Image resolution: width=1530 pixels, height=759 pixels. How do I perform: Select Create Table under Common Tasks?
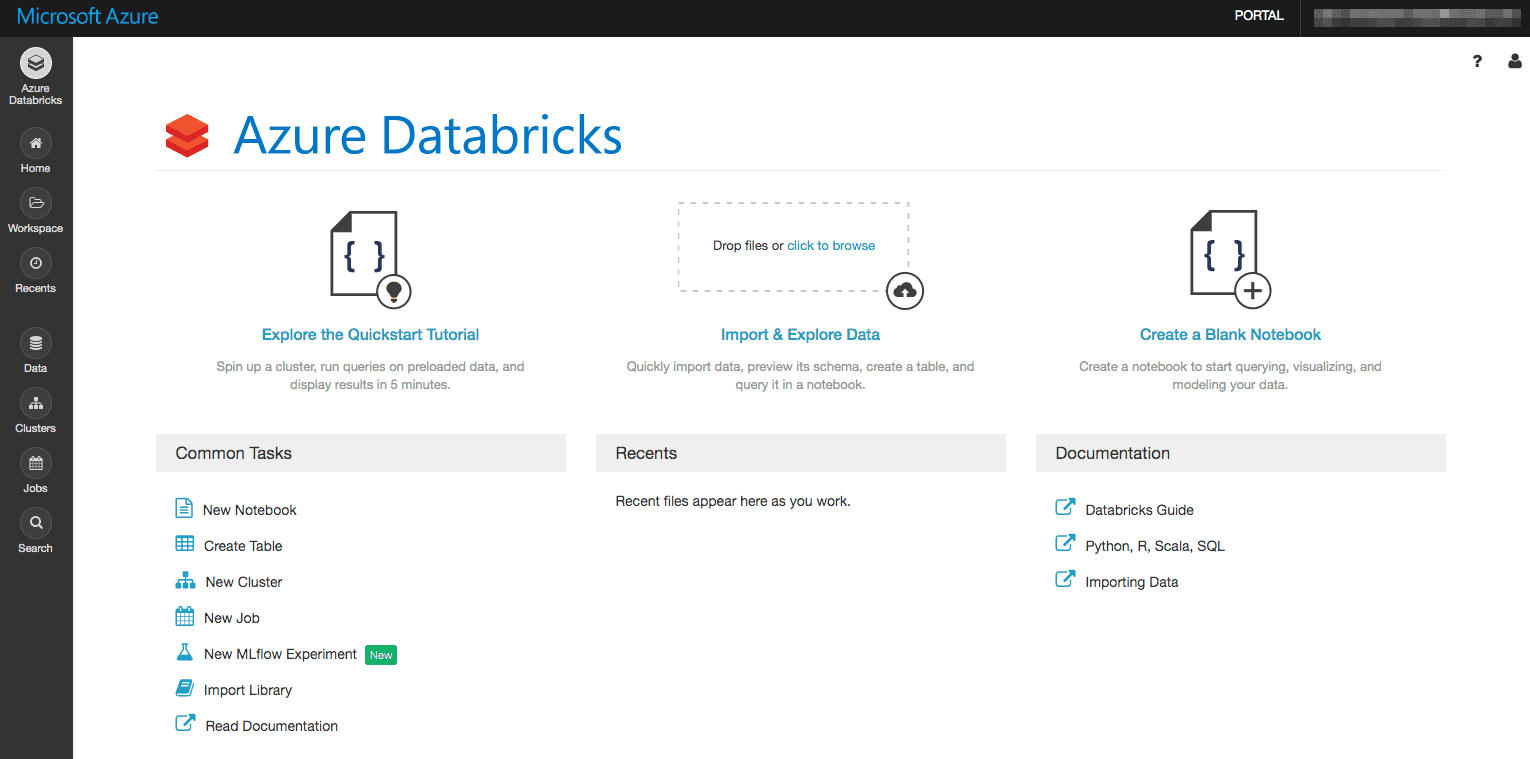242,545
